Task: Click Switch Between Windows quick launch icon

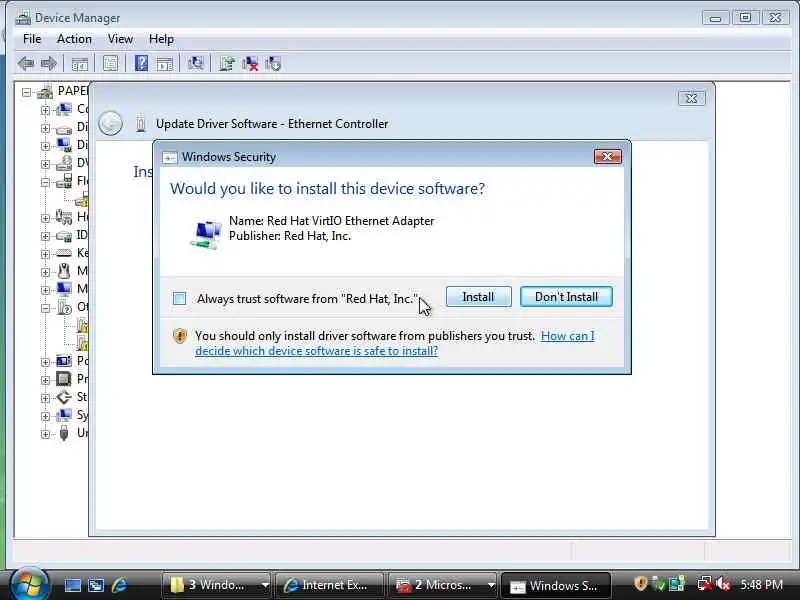Action: [x=96, y=585]
